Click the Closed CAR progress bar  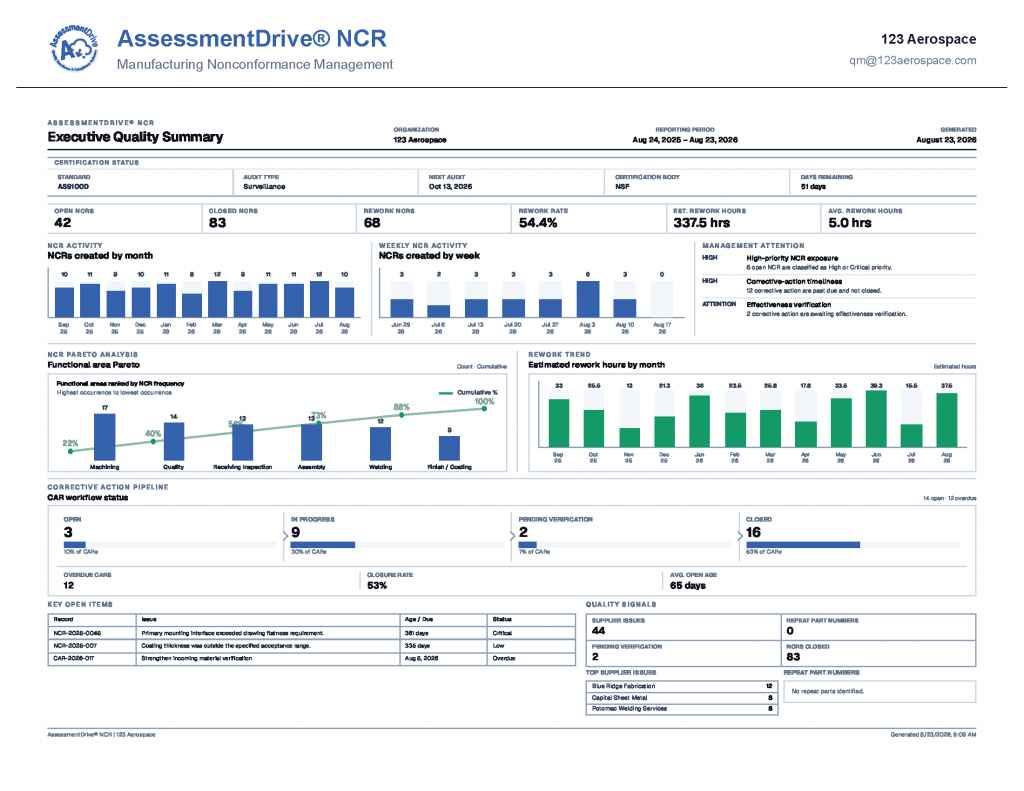pyautogui.click(x=853, y=545)
